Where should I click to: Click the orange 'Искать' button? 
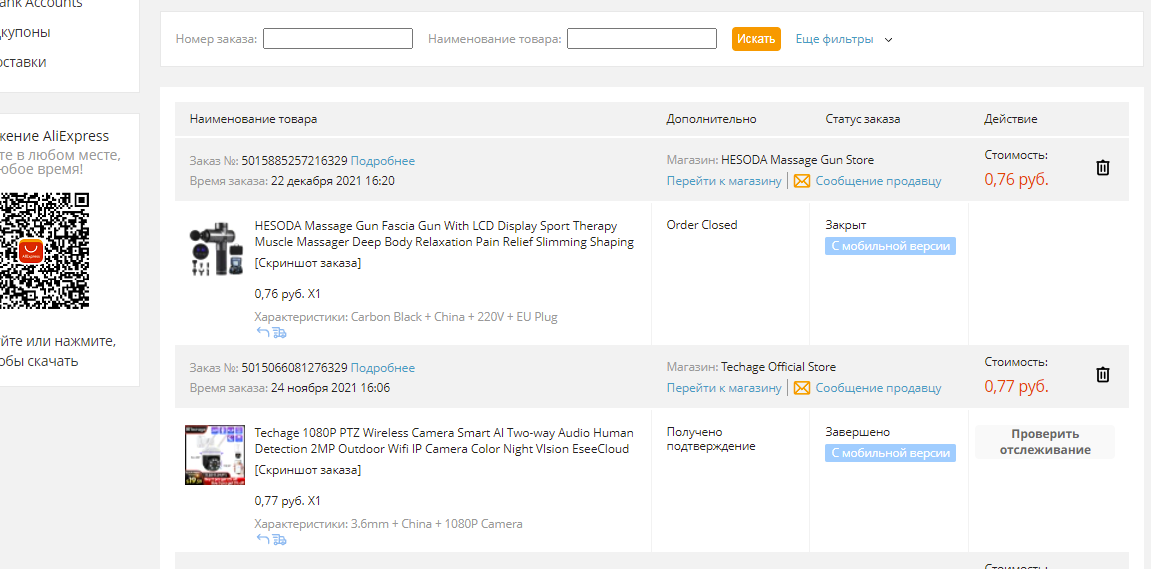click(x=756, y=39)
